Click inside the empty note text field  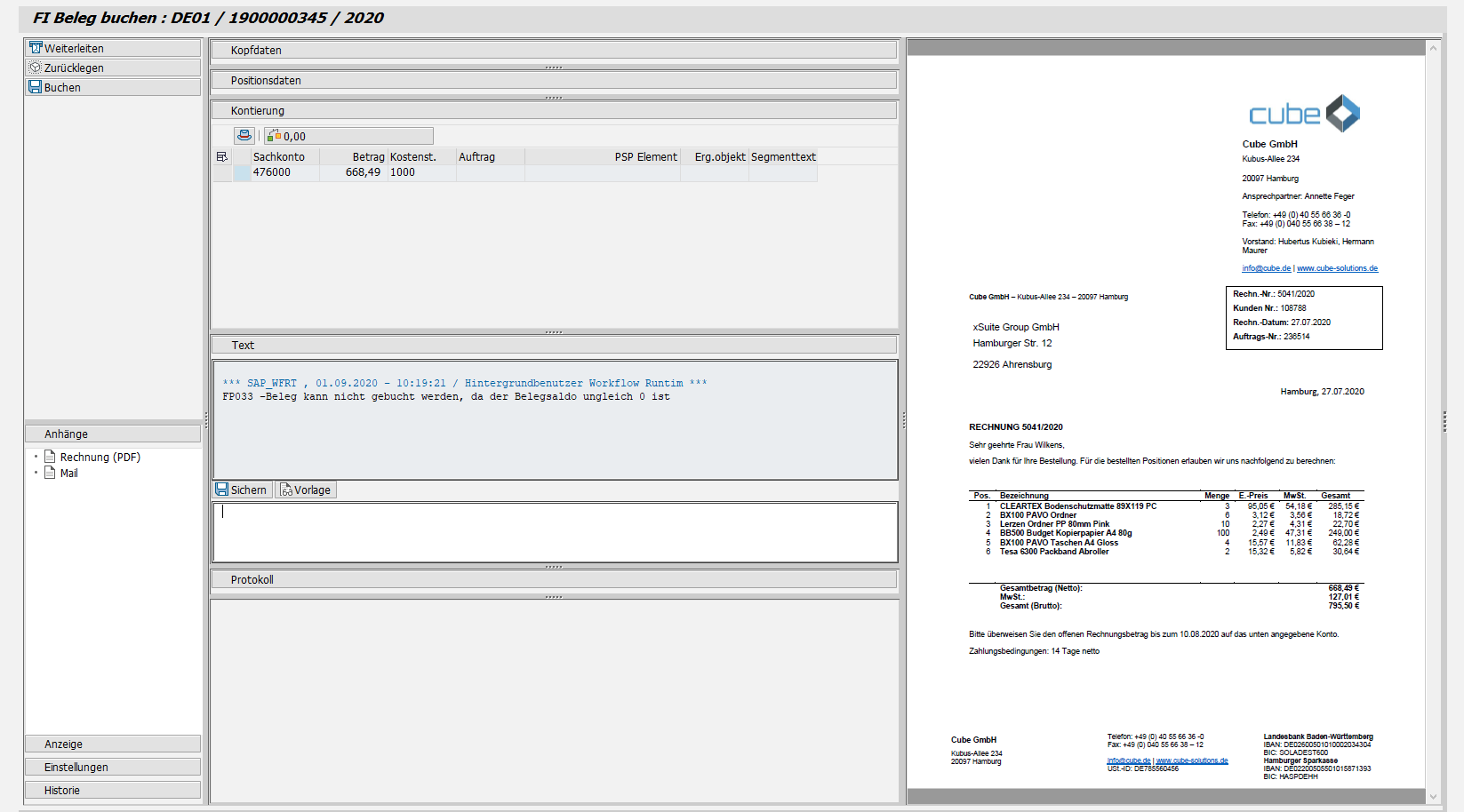553,532
